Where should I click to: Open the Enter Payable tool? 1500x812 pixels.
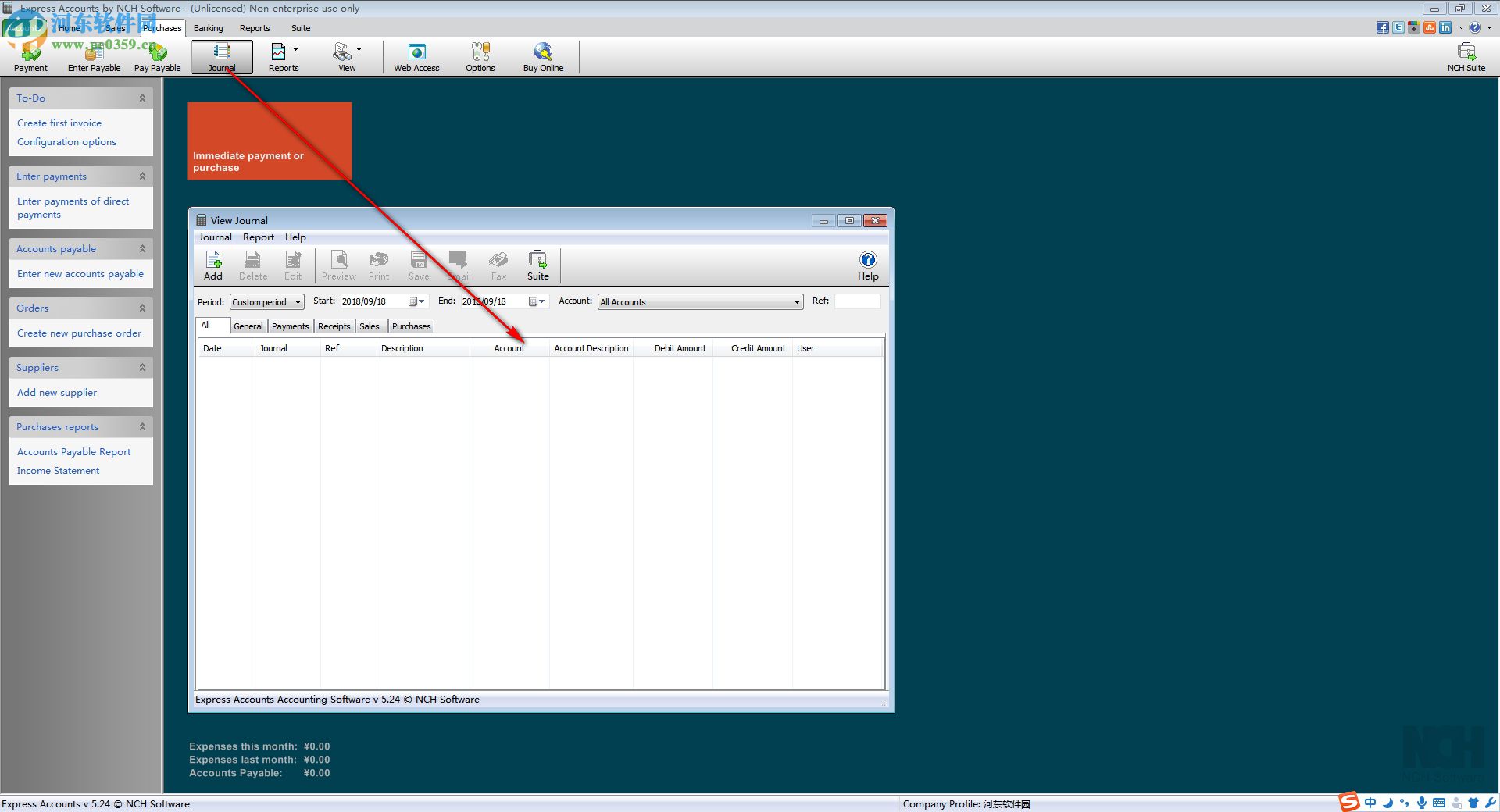click(94, 57)
